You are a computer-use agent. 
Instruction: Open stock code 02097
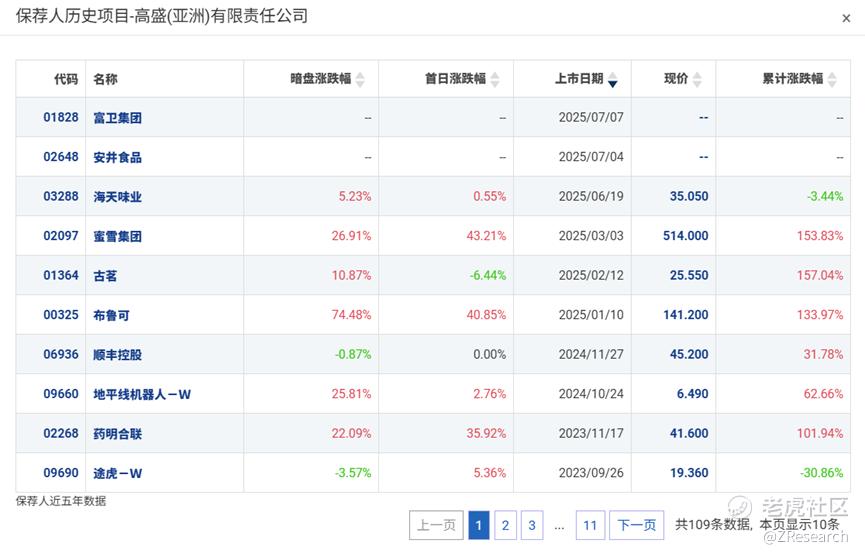coord(61,236)
